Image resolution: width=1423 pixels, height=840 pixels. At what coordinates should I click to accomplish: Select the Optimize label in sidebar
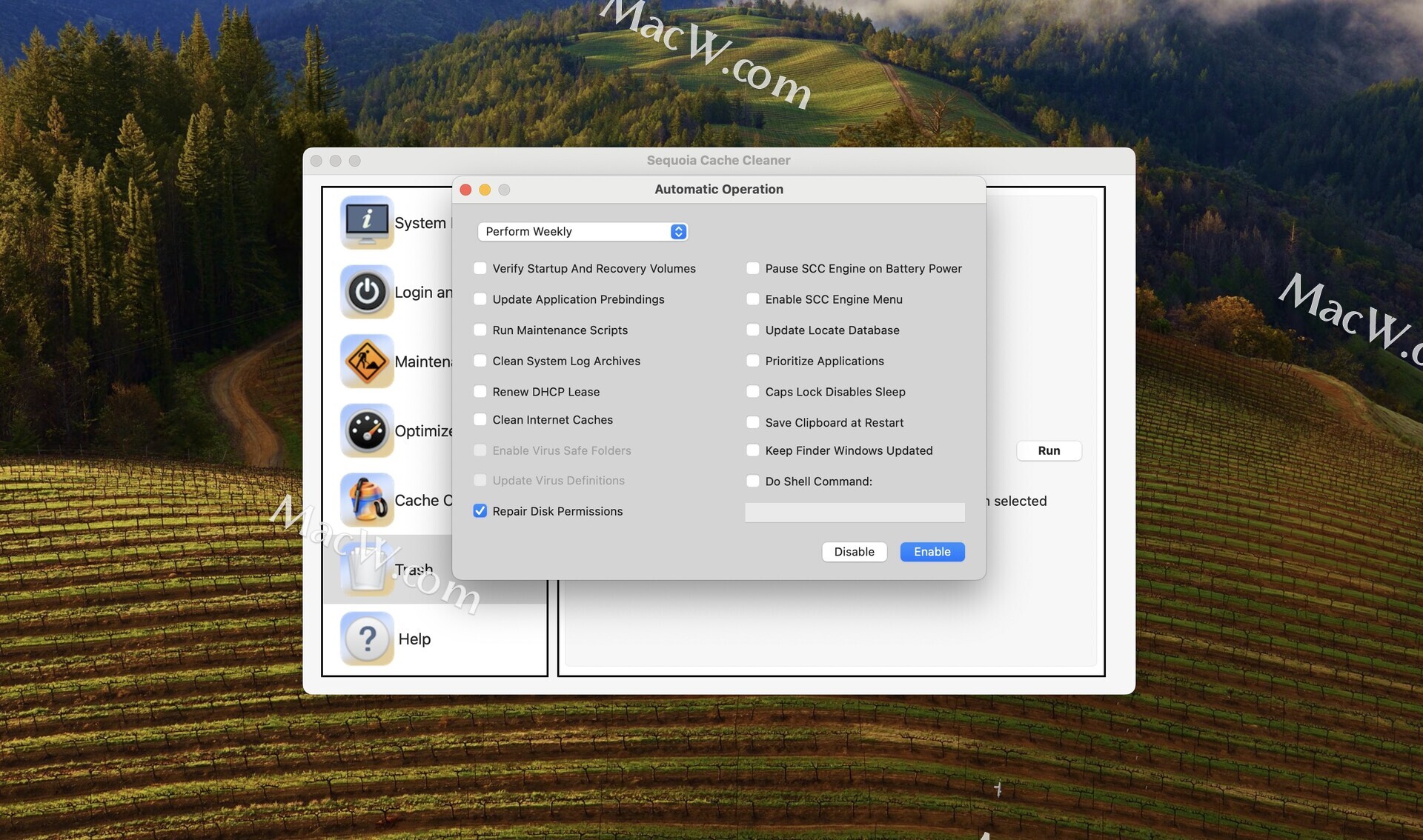point(423,431)
